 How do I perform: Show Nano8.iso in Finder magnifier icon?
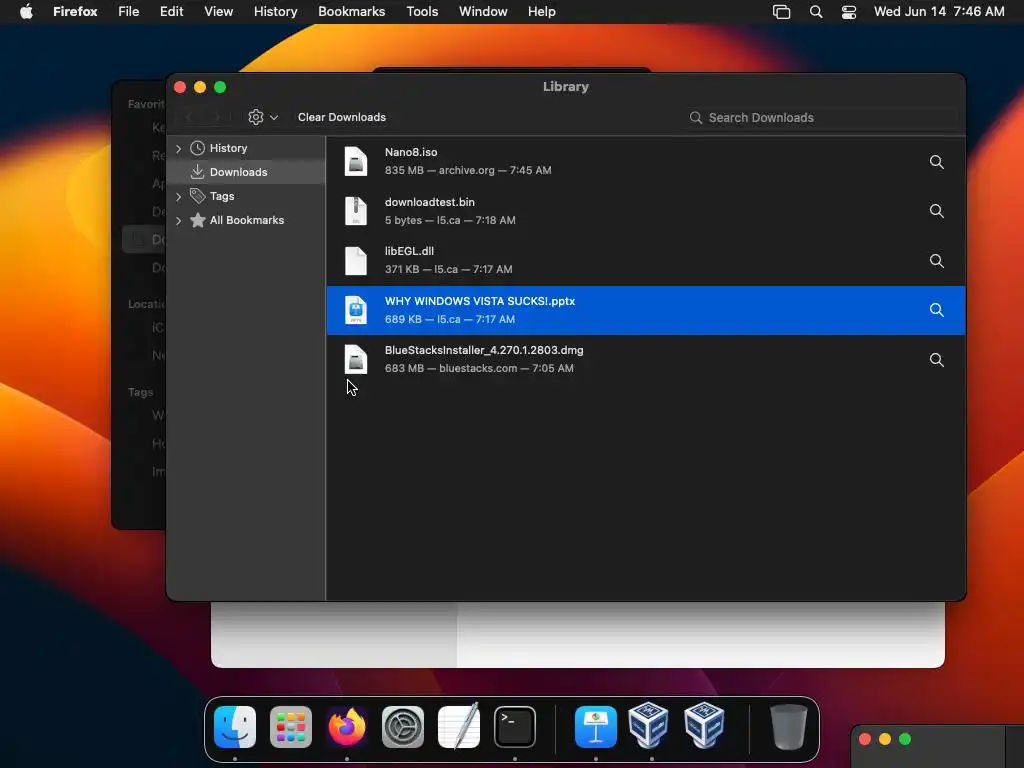click(936, 162)
